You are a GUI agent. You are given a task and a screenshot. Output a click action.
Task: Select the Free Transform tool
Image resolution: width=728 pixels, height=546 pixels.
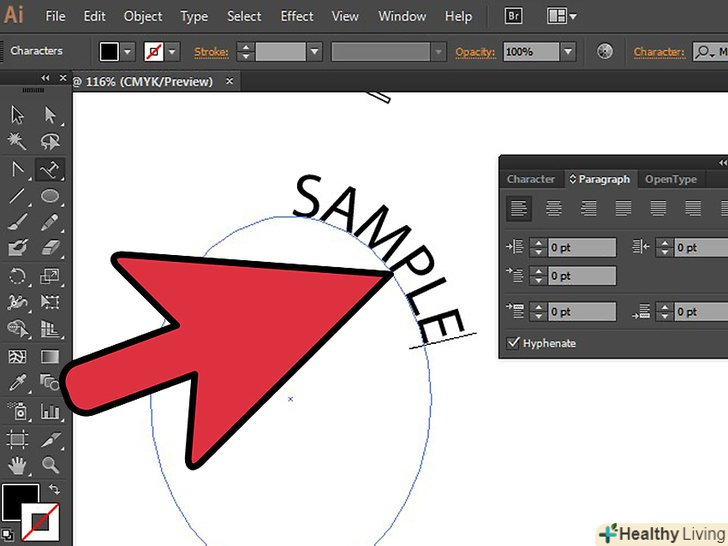pyautogui.click(x=50, y=302)
